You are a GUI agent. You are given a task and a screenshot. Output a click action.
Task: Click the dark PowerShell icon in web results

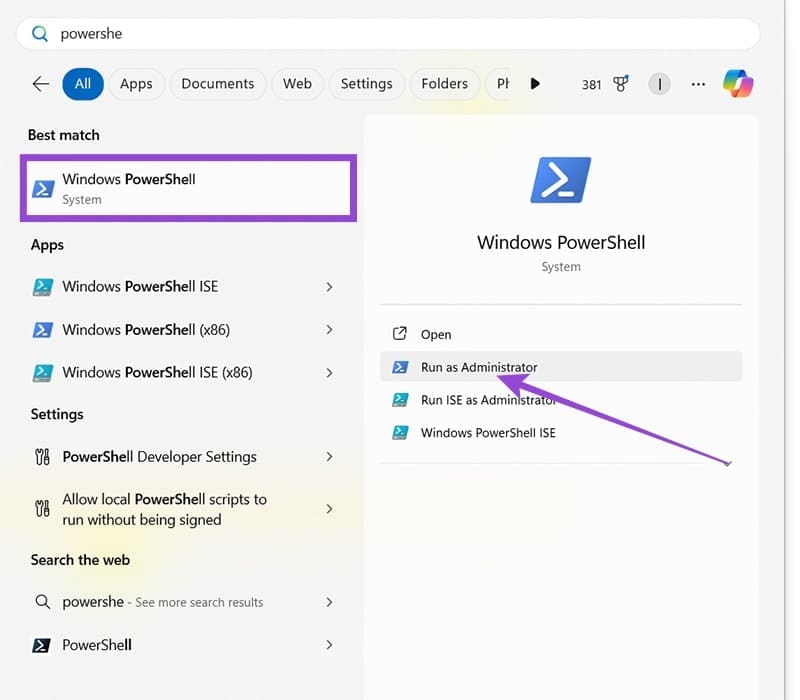coord(41,645)
